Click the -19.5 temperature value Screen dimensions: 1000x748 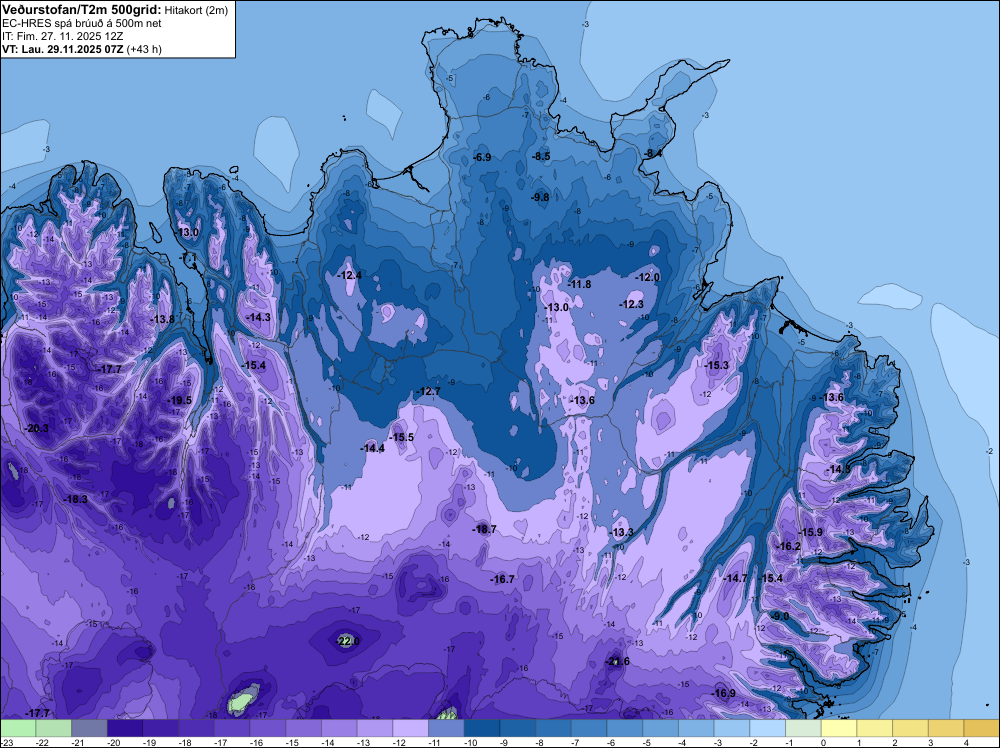click(x=179, y=400)
